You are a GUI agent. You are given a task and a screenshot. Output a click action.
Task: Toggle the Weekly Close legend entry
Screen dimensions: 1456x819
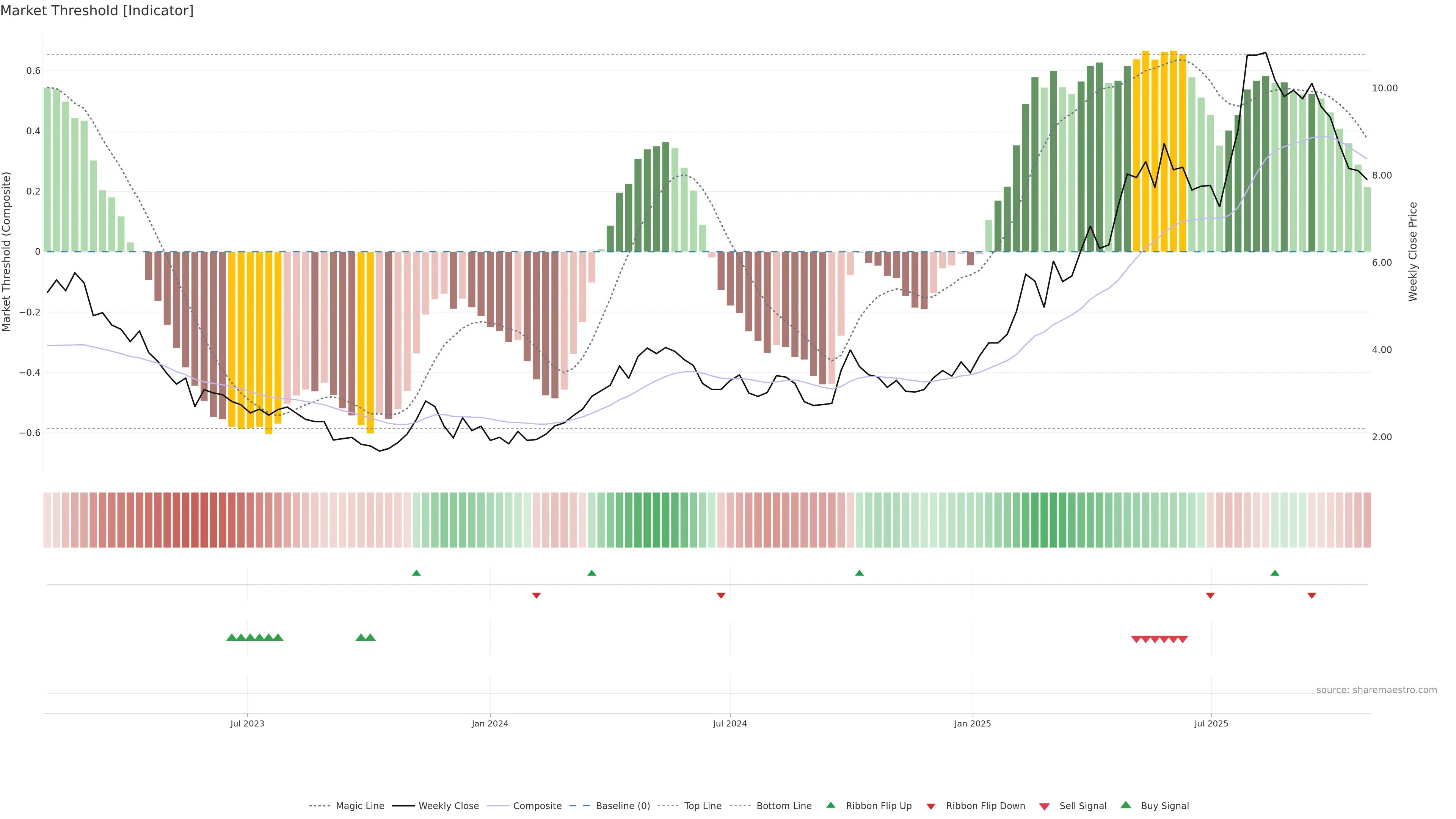pos(448,806)
